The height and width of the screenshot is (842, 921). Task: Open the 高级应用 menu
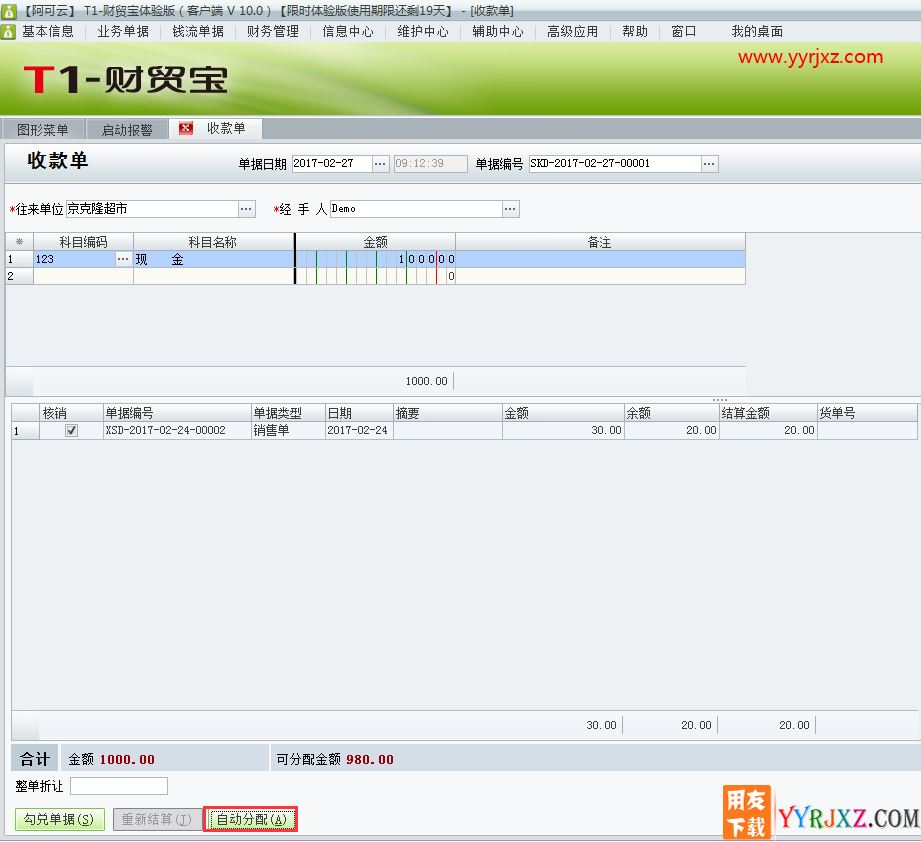click(573, 31)
